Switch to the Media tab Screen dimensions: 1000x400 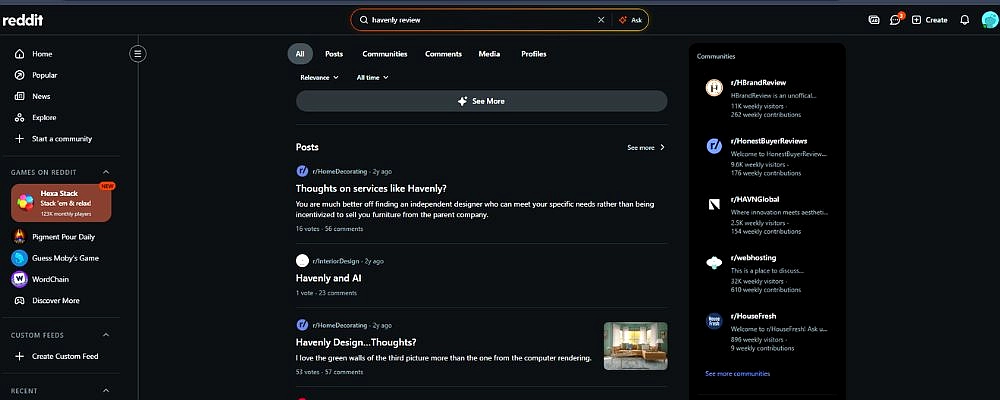coord(489,54)
